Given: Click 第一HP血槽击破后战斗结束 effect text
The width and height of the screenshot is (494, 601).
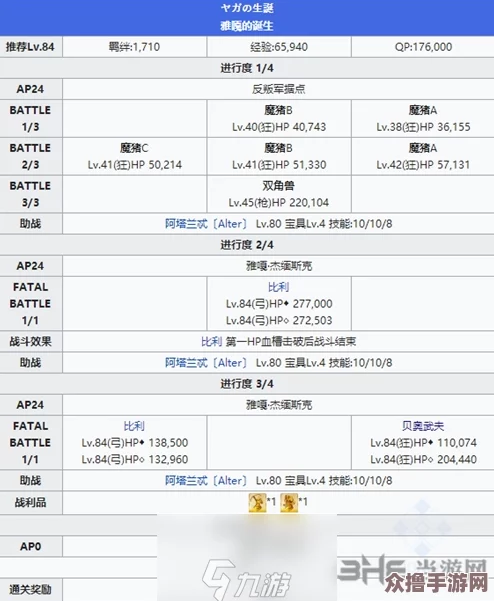Looking at the screenshot, I should (x=291, y=342).
